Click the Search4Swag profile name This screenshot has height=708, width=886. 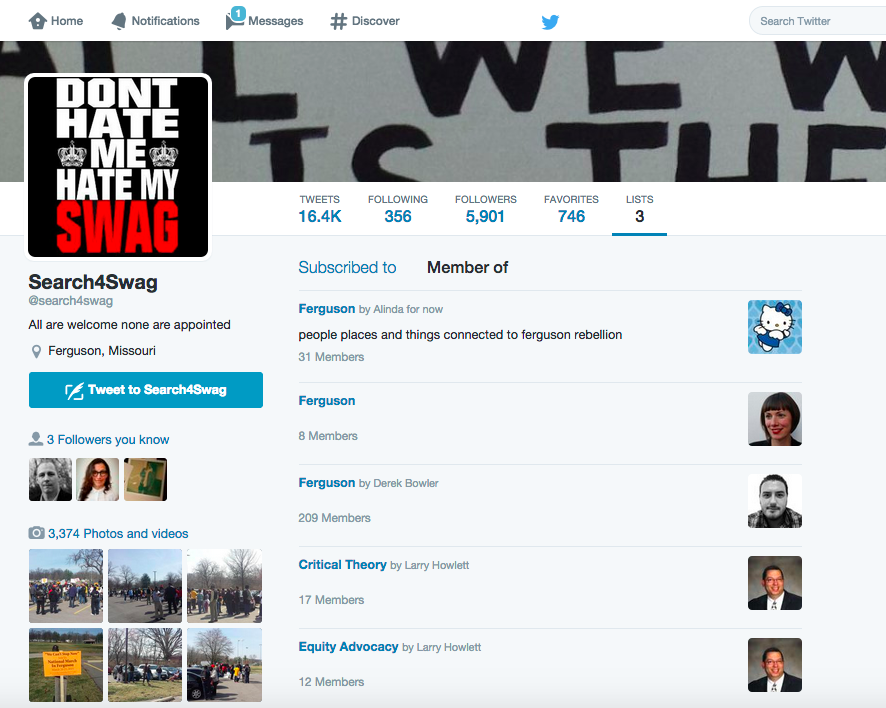click(93, 282)
